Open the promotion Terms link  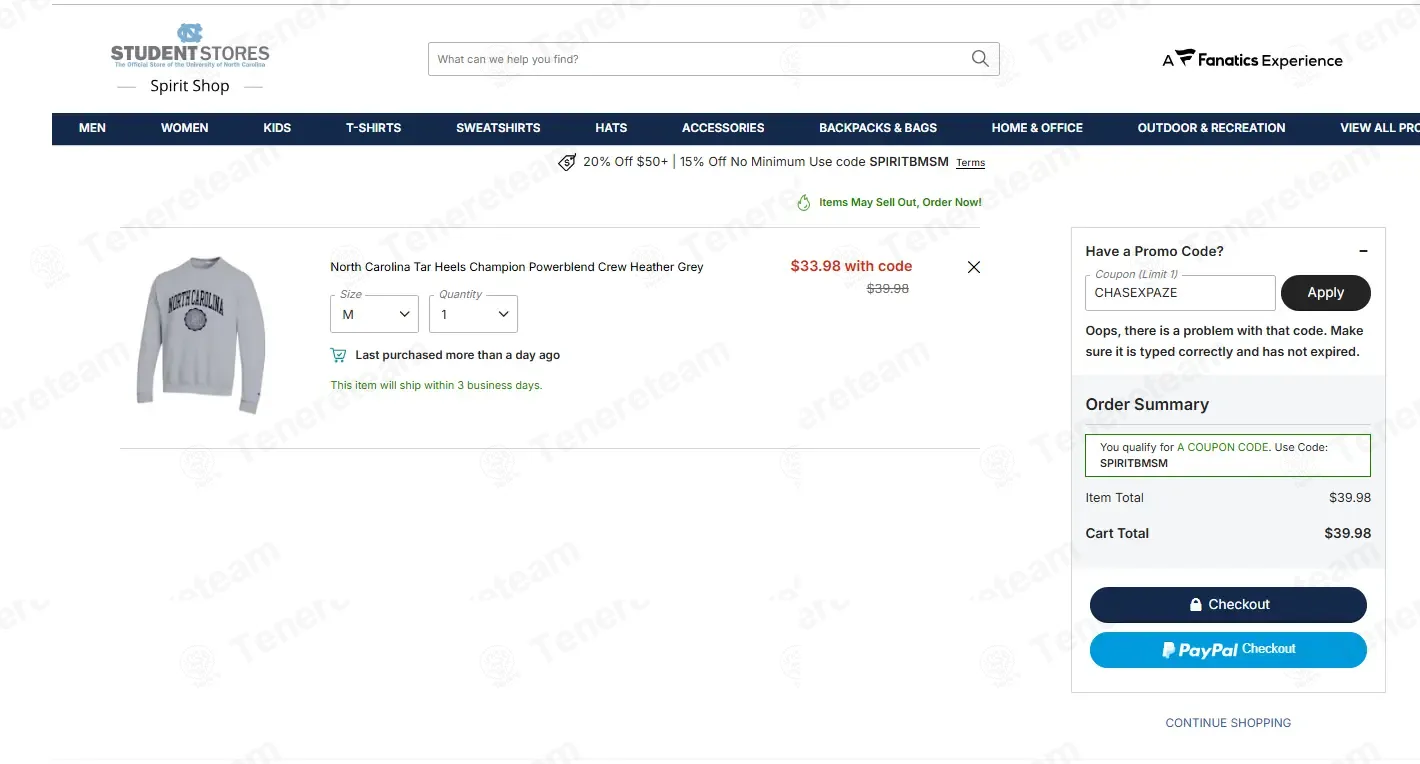970,163
